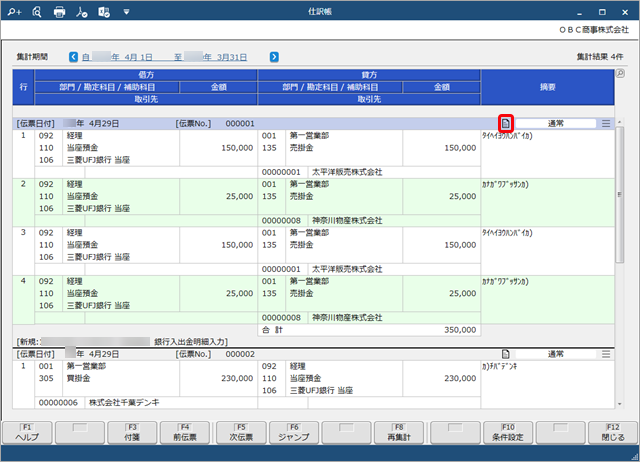Click the 借方 column header
The image size is (640, 462).
(146, 75)
